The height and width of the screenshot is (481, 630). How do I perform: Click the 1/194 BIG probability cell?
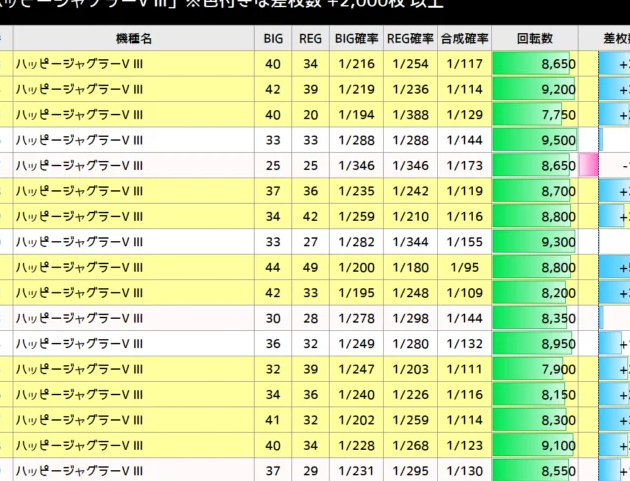click(x=355, y=115)
